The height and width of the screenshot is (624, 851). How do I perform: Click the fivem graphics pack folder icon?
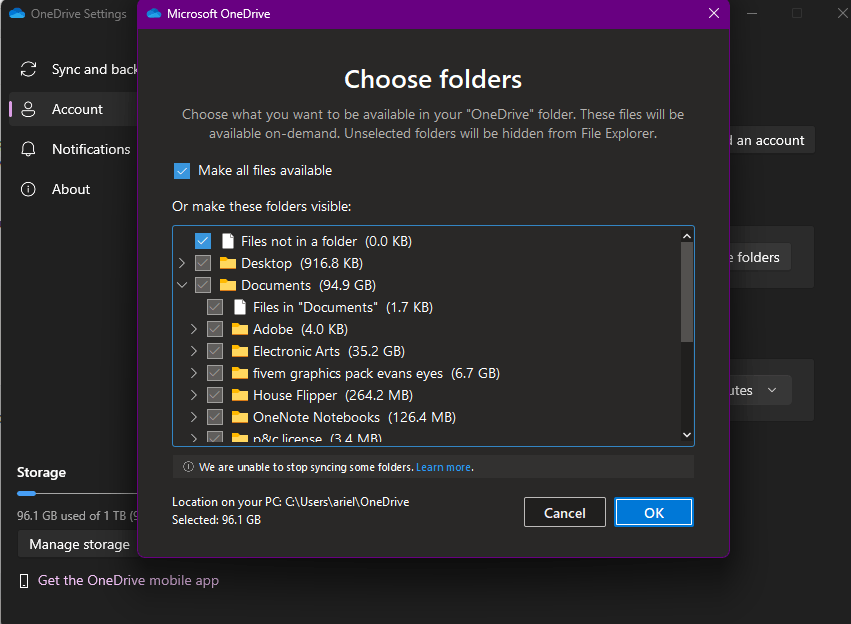click(x=239, y=373)
